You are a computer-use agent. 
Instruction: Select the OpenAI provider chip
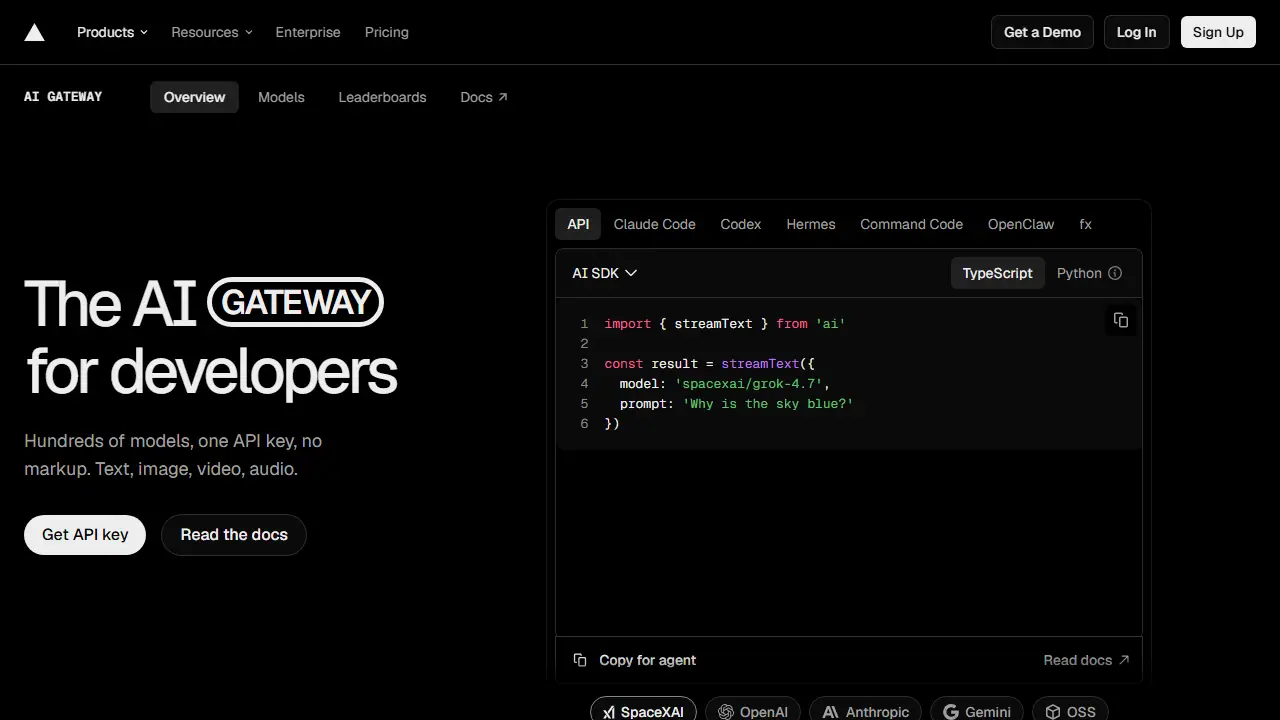[753, 711]
